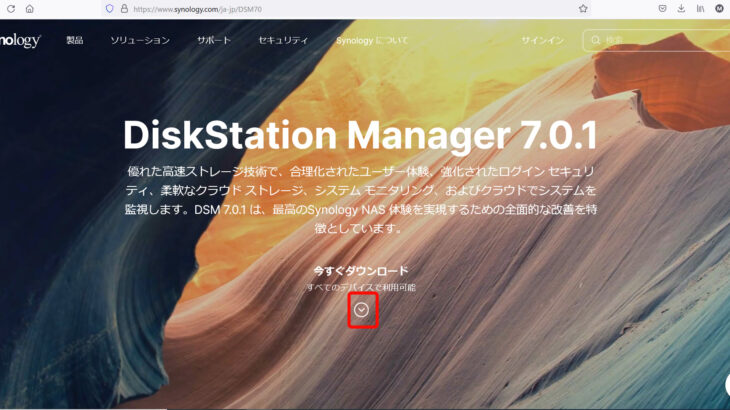The height and width of the screenshot is (410, 730).
Task: Click the circled down-arrow download button
Action: [362, 310]
